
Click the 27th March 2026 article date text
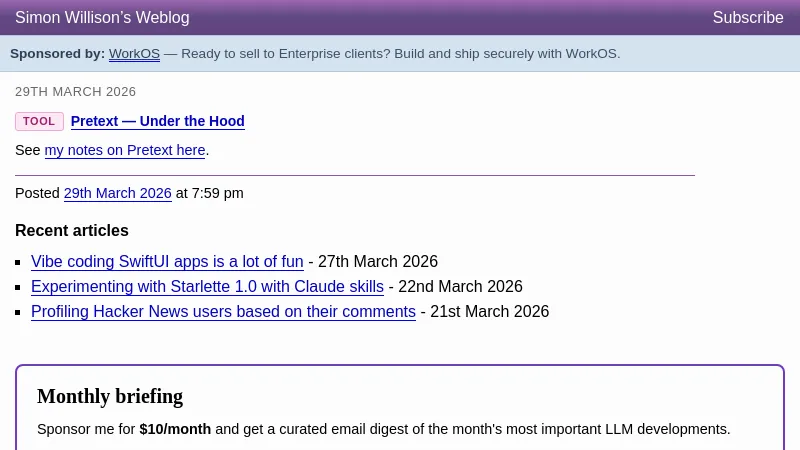pyautogui.click(x=377, y=262)
